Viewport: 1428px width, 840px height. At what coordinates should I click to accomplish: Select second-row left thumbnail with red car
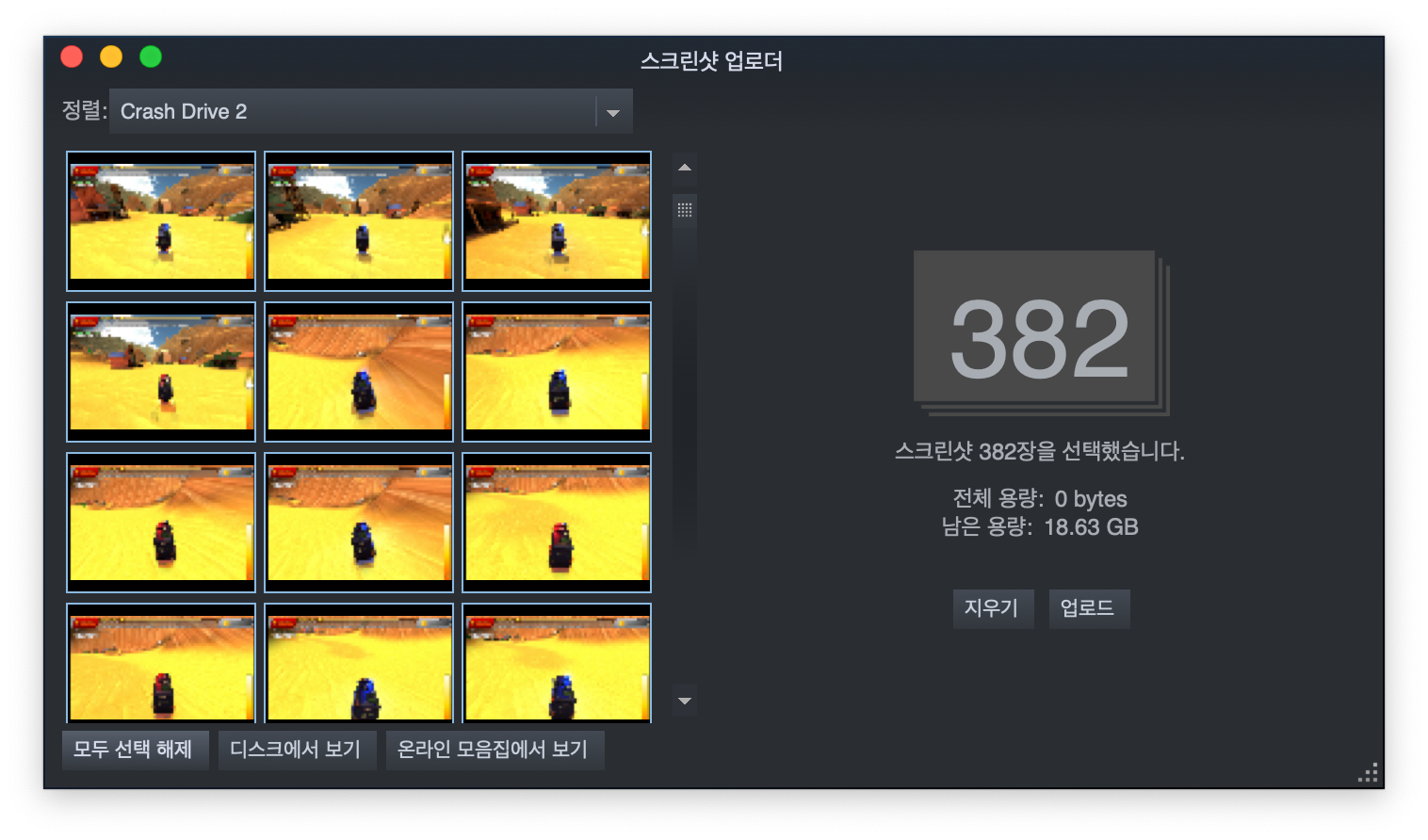click(x=161, y=372)
